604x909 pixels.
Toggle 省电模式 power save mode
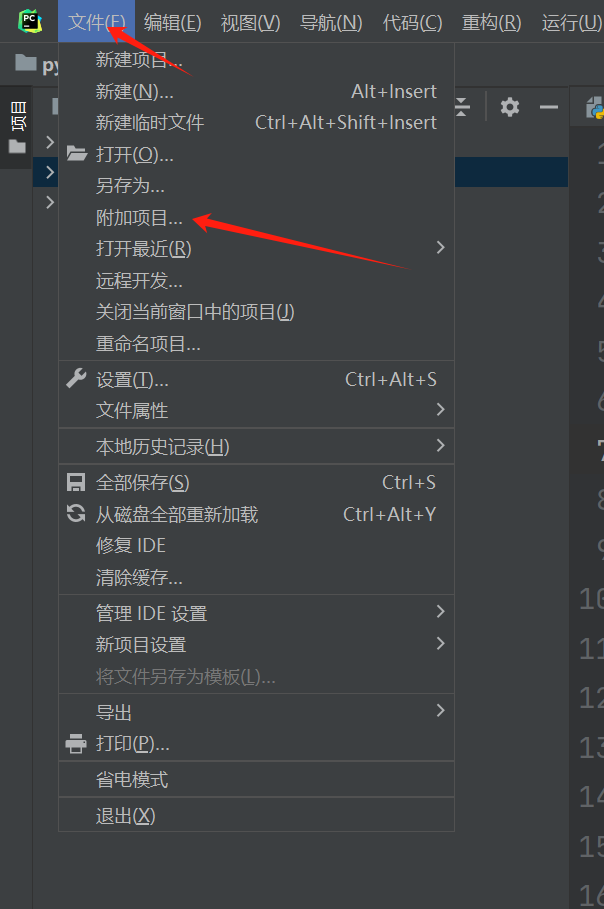pyautogui.click(x=256, y=780)
